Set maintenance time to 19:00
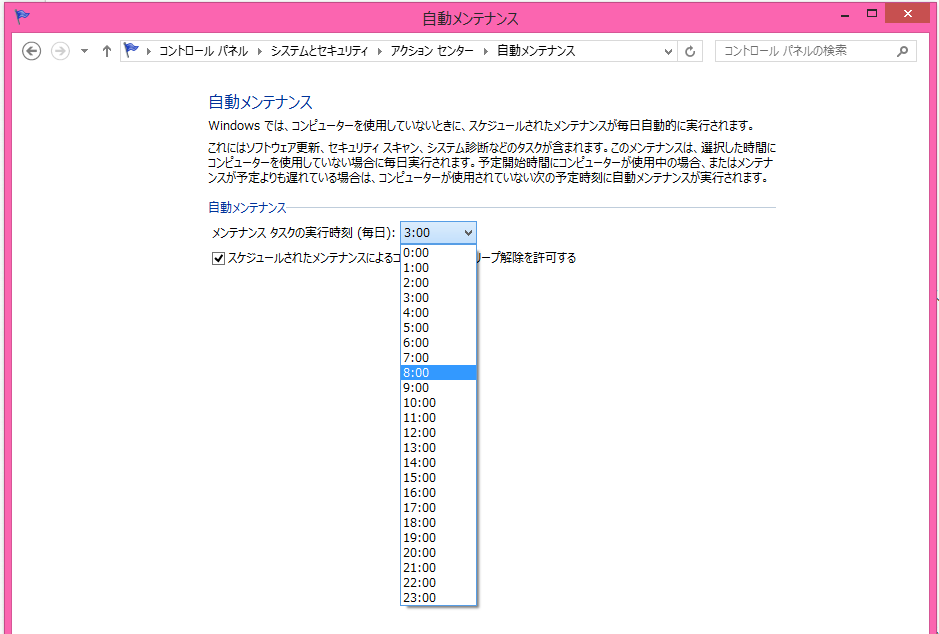The width and height of the screenshot is (939, 634). pos(438,537)
